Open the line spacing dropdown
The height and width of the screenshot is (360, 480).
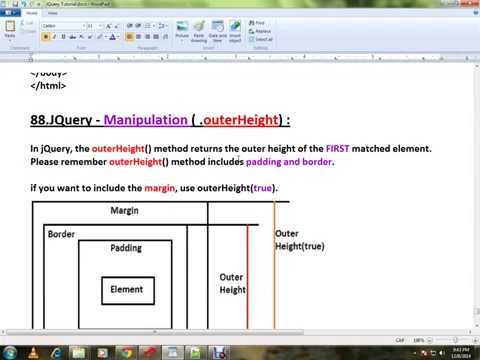pos(162,26)
